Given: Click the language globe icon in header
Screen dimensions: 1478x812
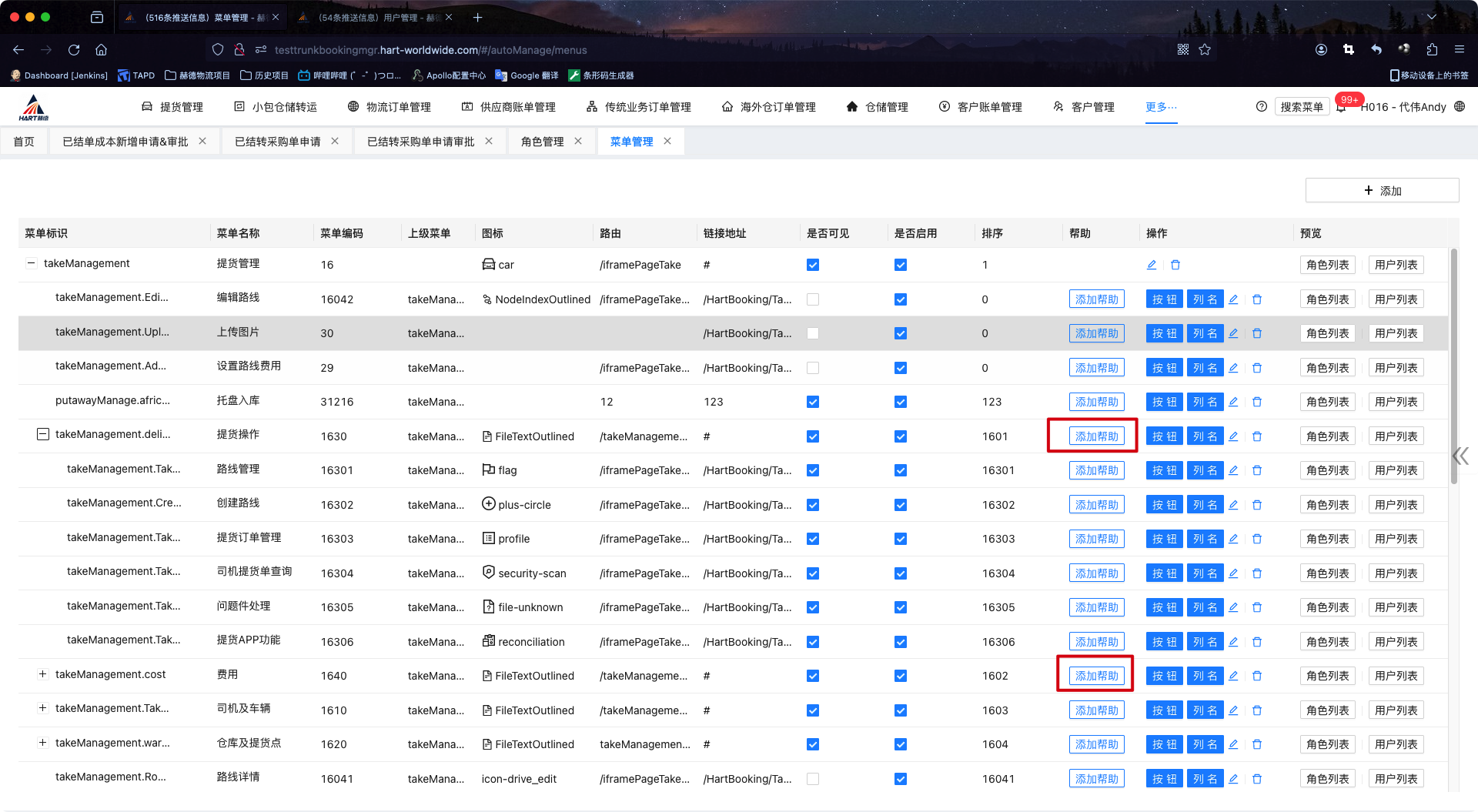Looking at the screenshot, I should pyautogui.click(x=1460, y=107).
